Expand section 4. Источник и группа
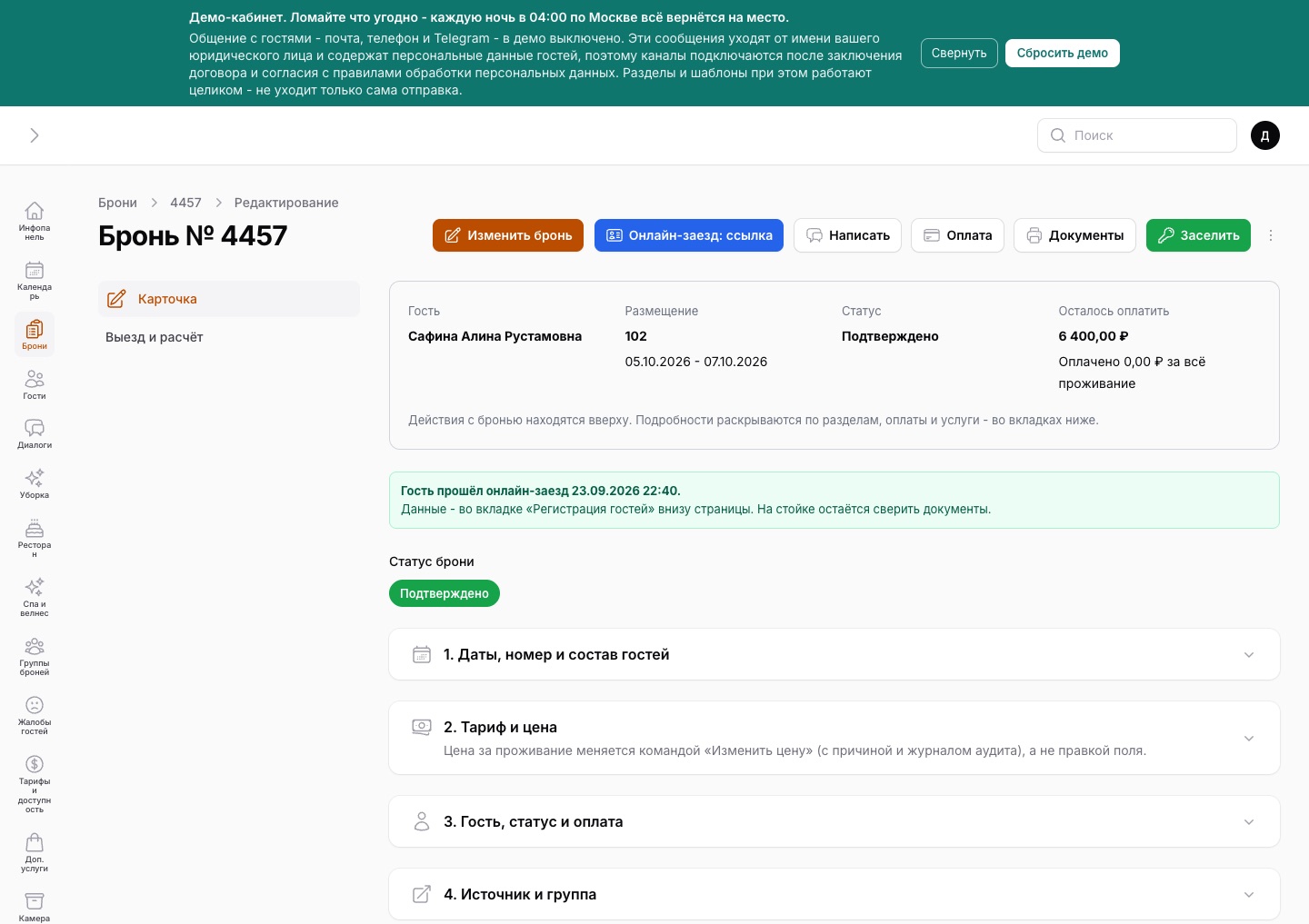The image size is (1309, 924). pos(834,894)
